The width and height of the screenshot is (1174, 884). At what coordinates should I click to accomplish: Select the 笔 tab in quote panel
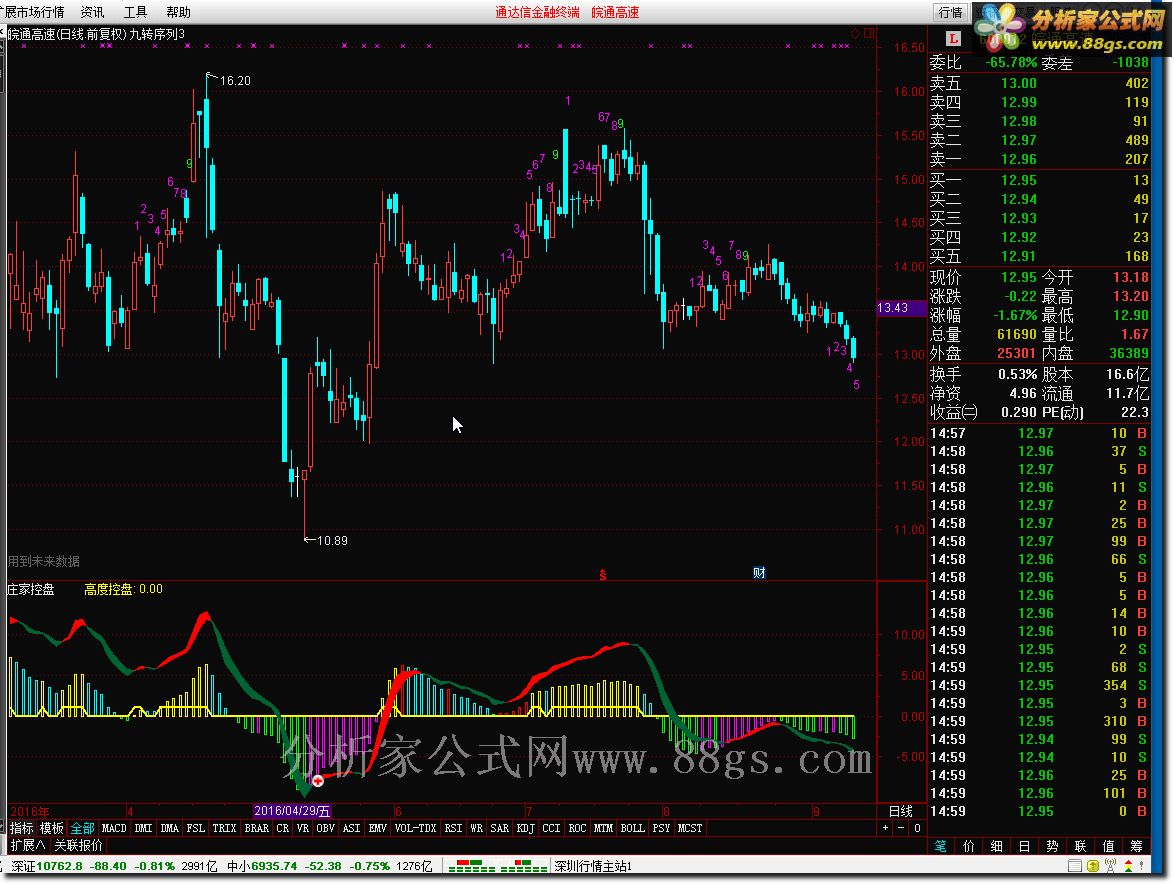coord(940,846)
